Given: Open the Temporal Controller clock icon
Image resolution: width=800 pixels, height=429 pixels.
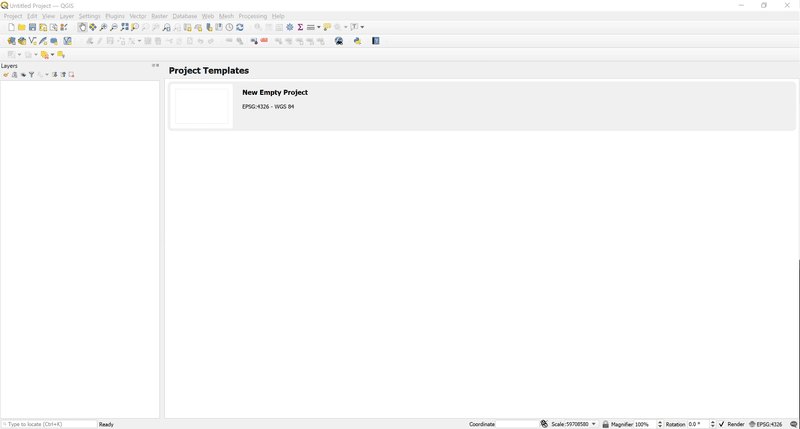Looking at the screenshot, I should [x=230, y=27].
